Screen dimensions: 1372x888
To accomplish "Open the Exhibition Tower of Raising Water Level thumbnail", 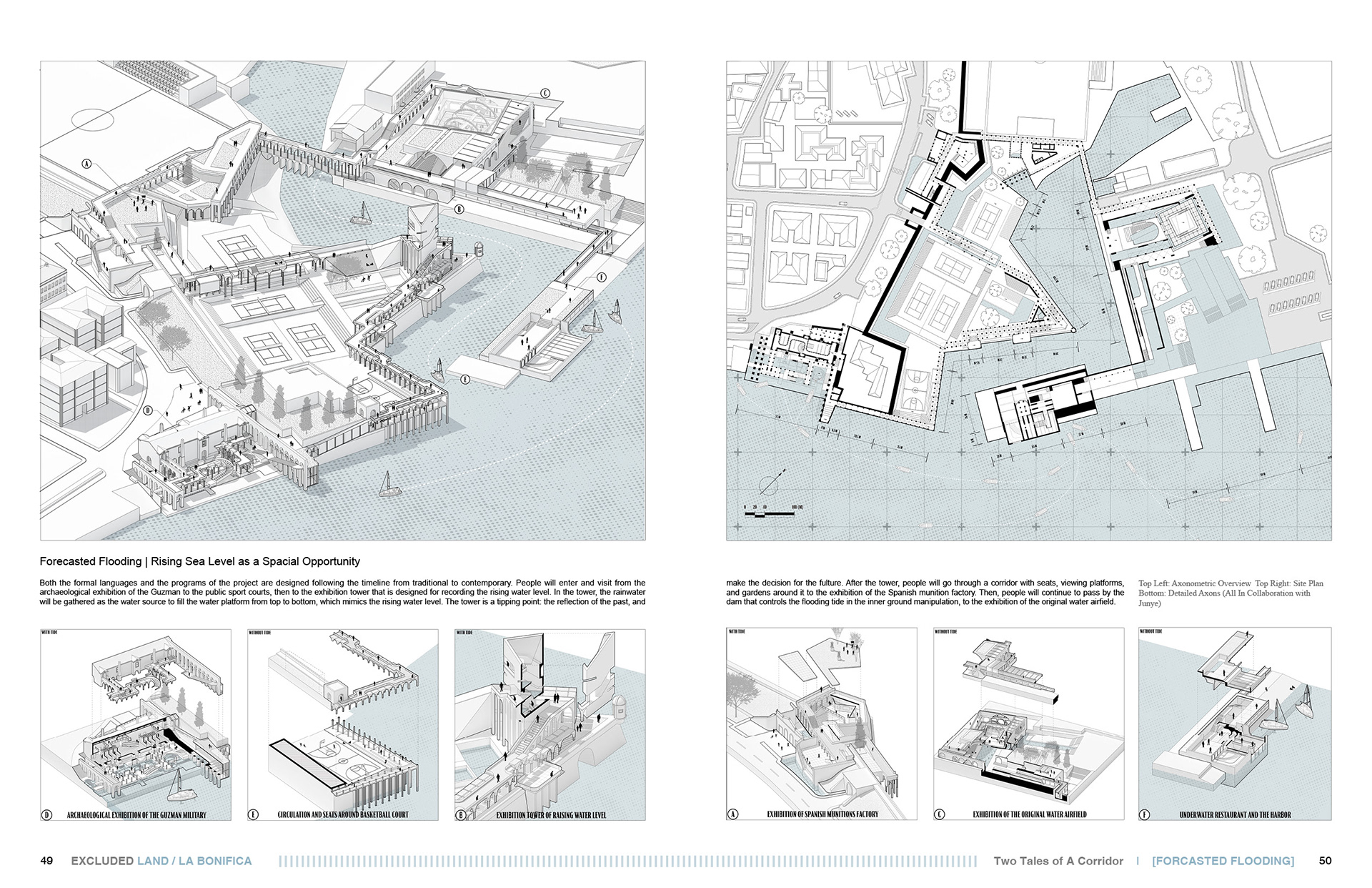I will 550,724.
